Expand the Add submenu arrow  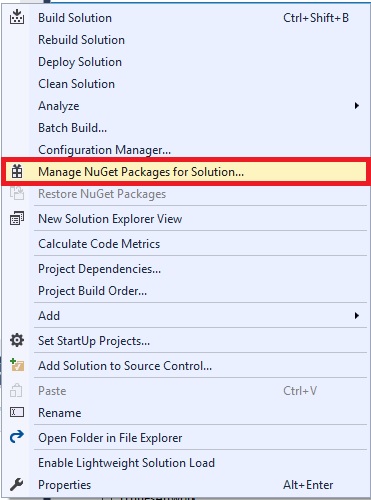tap(357, 315)
